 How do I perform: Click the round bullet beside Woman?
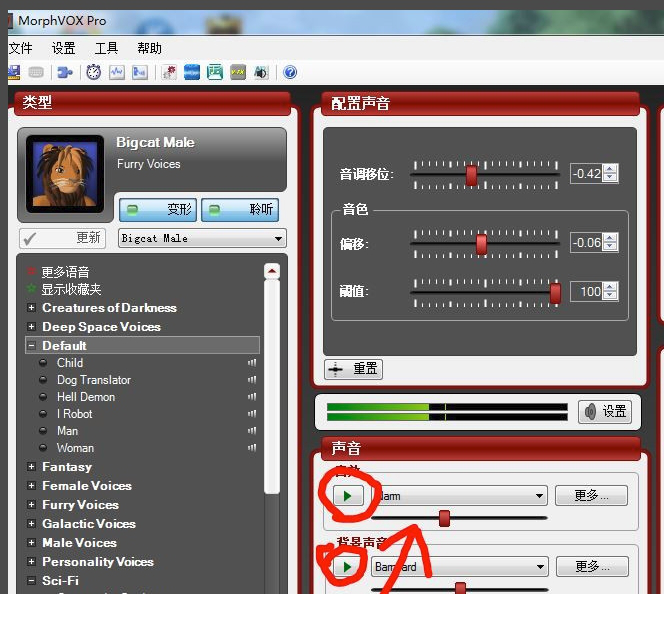[x=43, y=448]
